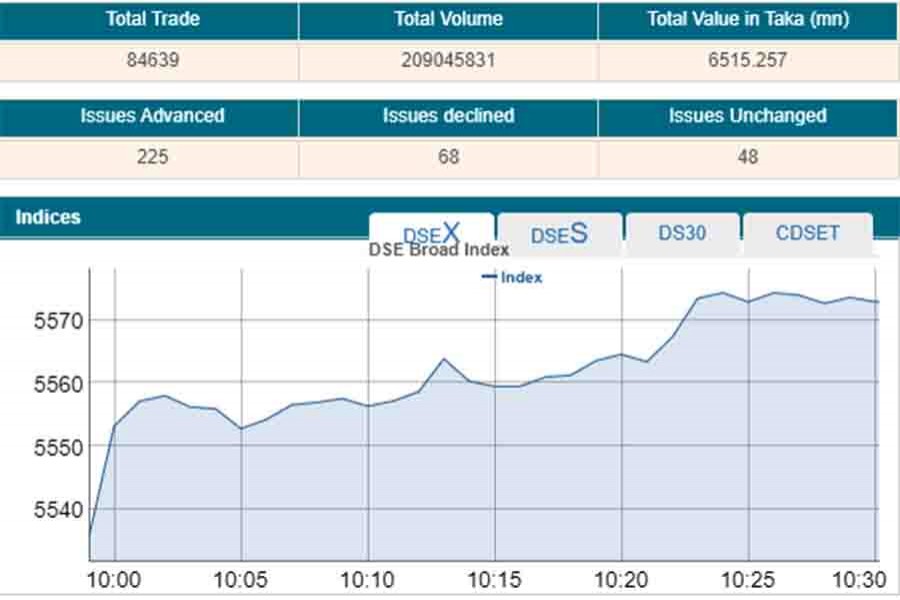
Task: Click the Issues declined header
Action: (448, 116)
